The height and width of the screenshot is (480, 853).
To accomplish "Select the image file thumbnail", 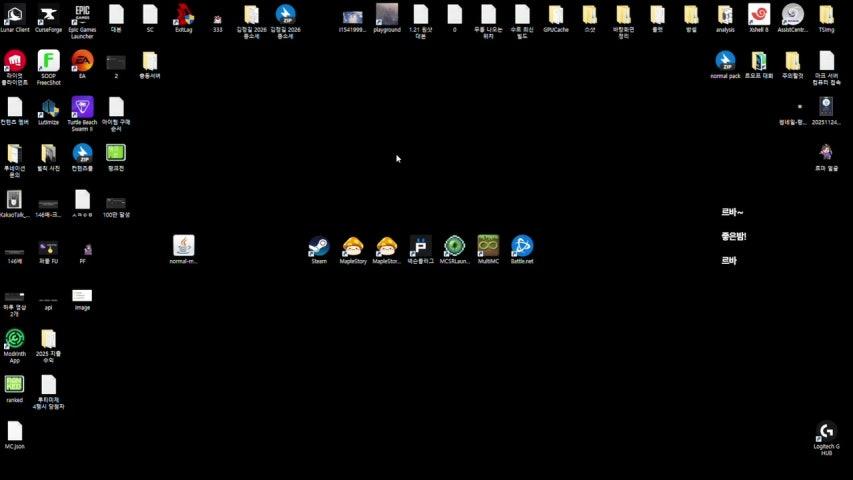I will (82, 296).
